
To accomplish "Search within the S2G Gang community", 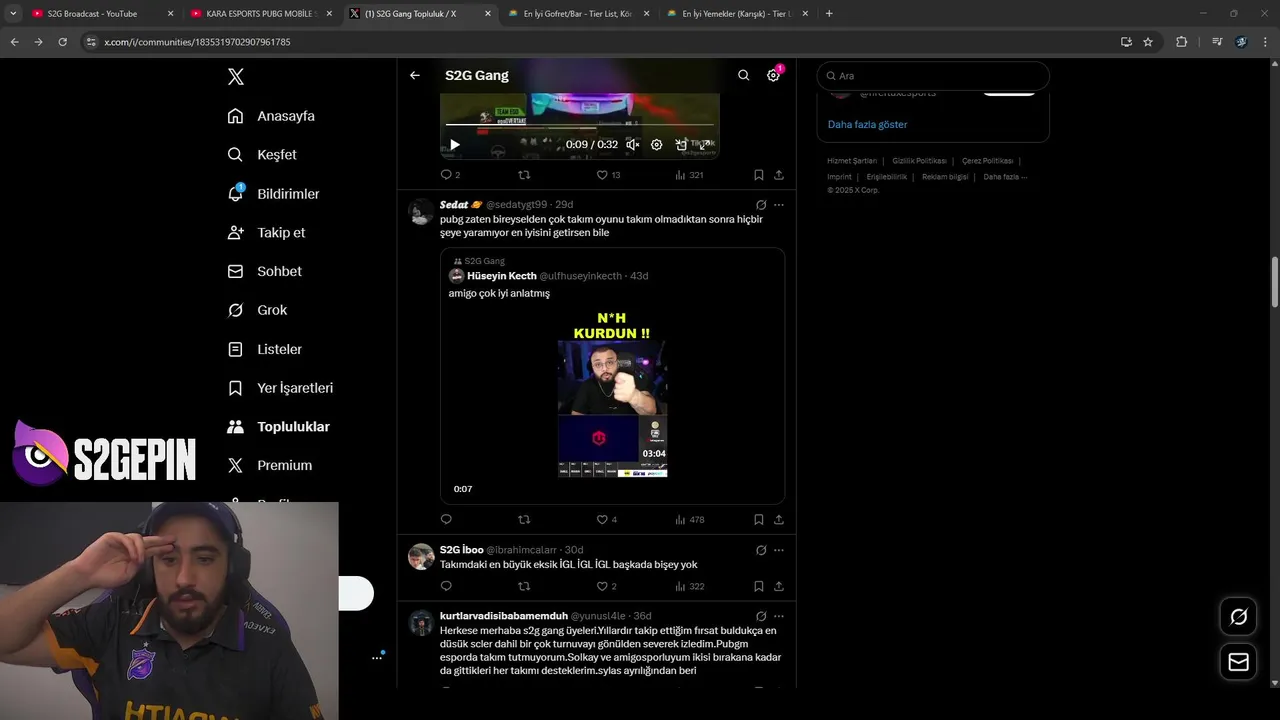I will coord(743,75).
